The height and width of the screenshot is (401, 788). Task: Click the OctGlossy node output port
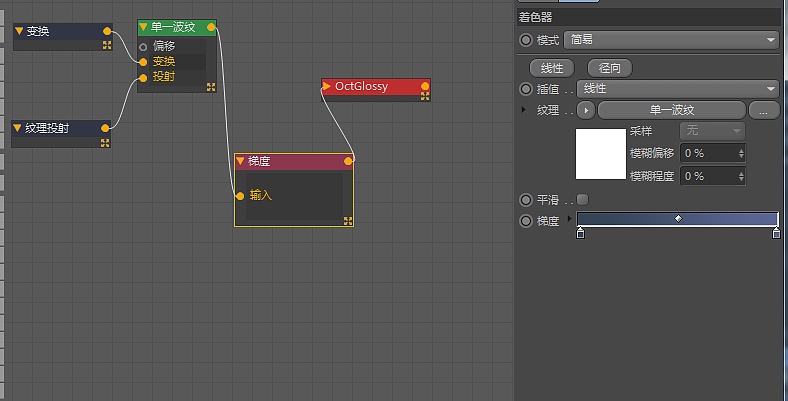tap(425, 86)
